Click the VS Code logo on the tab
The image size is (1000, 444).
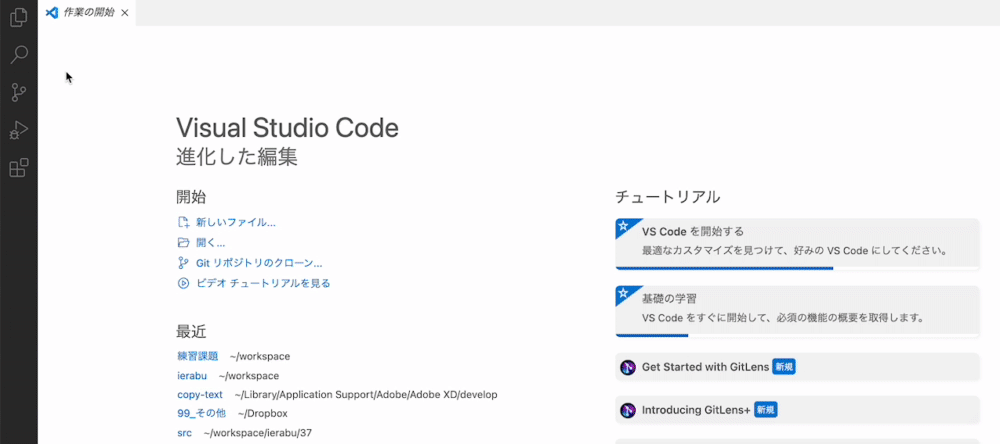[52, 13]
